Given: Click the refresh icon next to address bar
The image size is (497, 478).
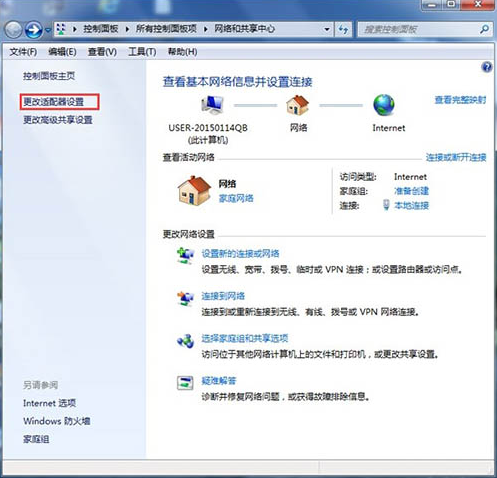Looking at the screenshot, I should (343, 29).
